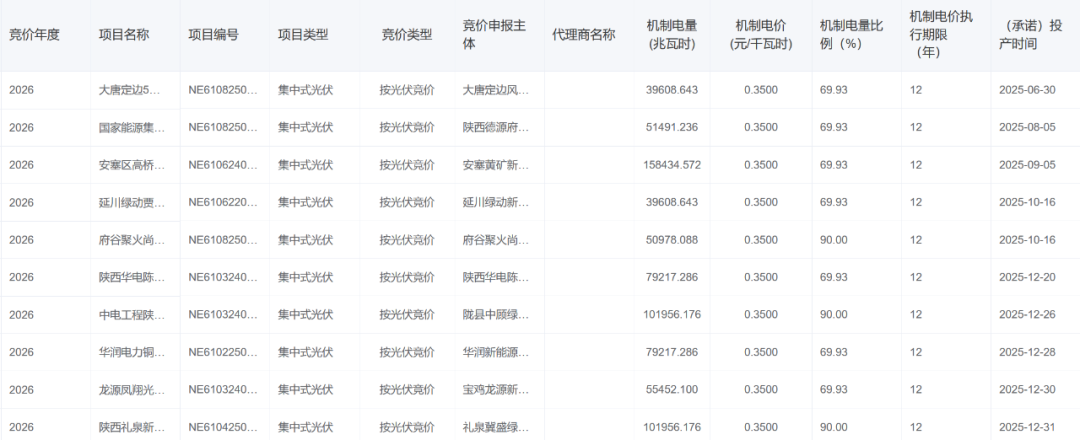Click bidding entity 宝鸡龙源新...

tap(496, 390)
